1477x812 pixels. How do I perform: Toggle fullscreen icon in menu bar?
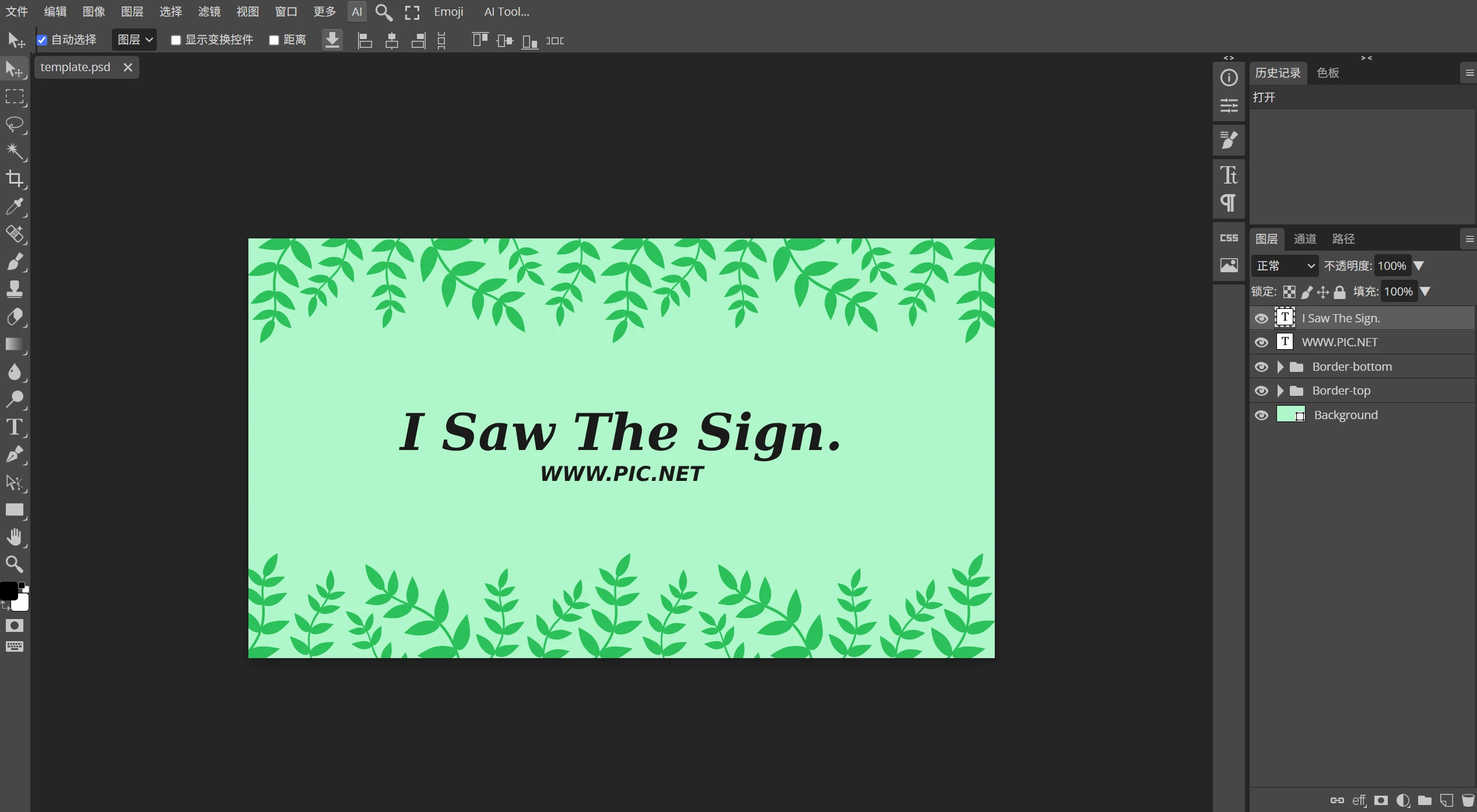pyautogui.click(x=412, y=12)
